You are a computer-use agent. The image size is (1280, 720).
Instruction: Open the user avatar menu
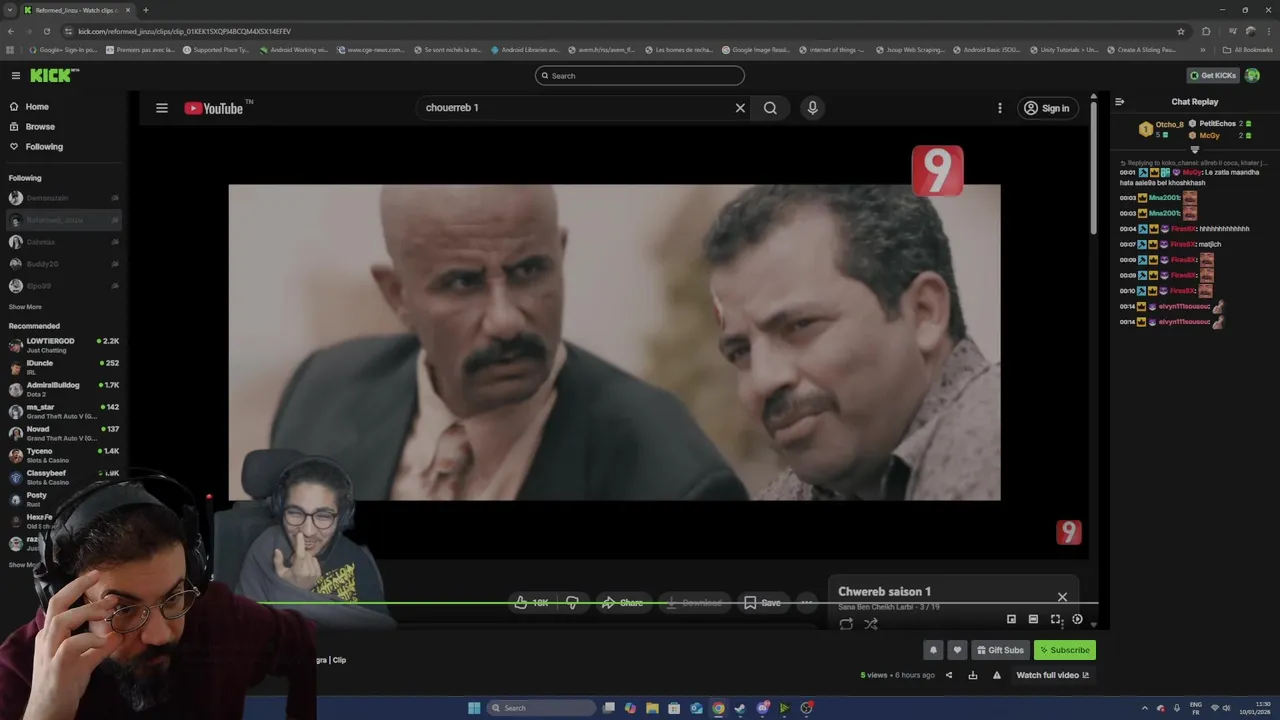click(1252, 75)
